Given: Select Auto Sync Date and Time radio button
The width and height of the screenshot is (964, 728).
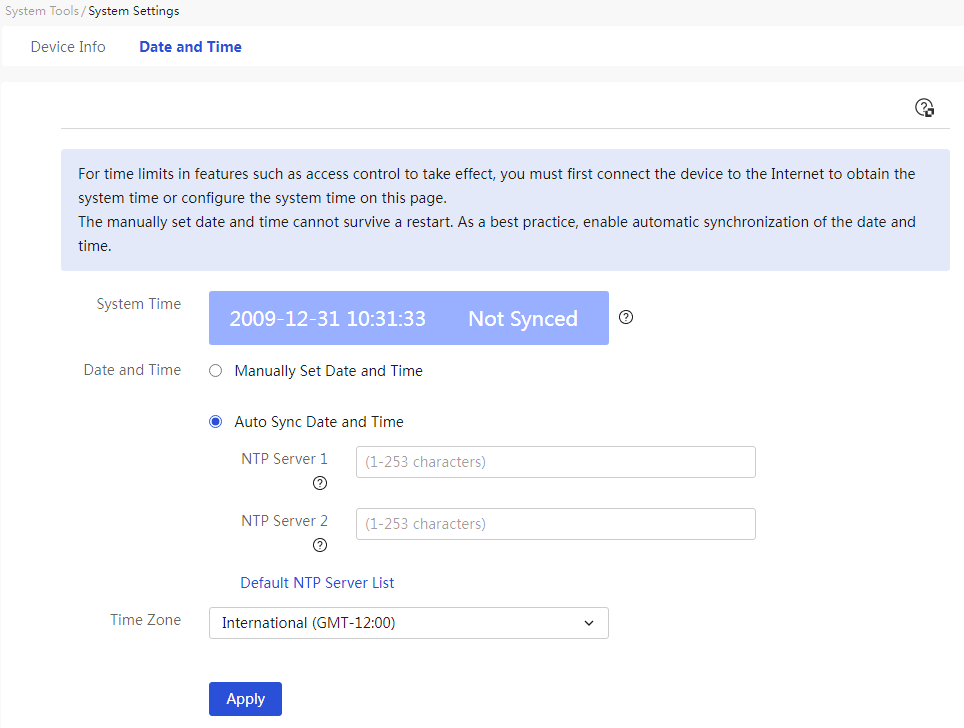Looking at the screenshot, I should (215, 422).
